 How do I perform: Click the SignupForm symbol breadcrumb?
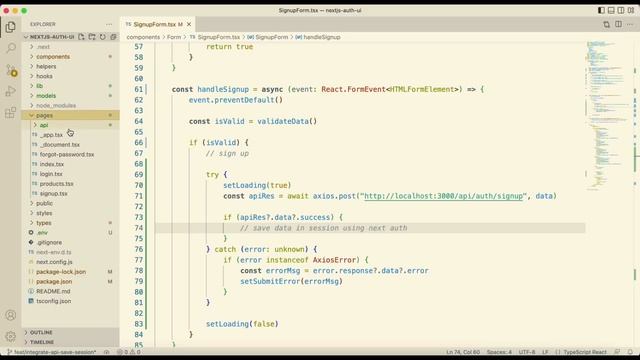268,37
